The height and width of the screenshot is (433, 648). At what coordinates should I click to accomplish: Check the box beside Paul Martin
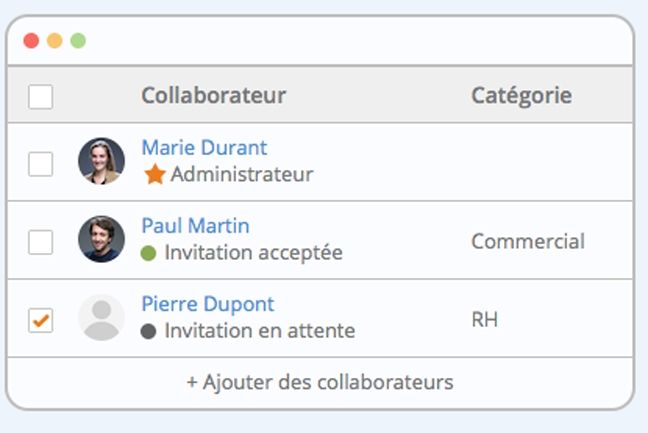40,242
